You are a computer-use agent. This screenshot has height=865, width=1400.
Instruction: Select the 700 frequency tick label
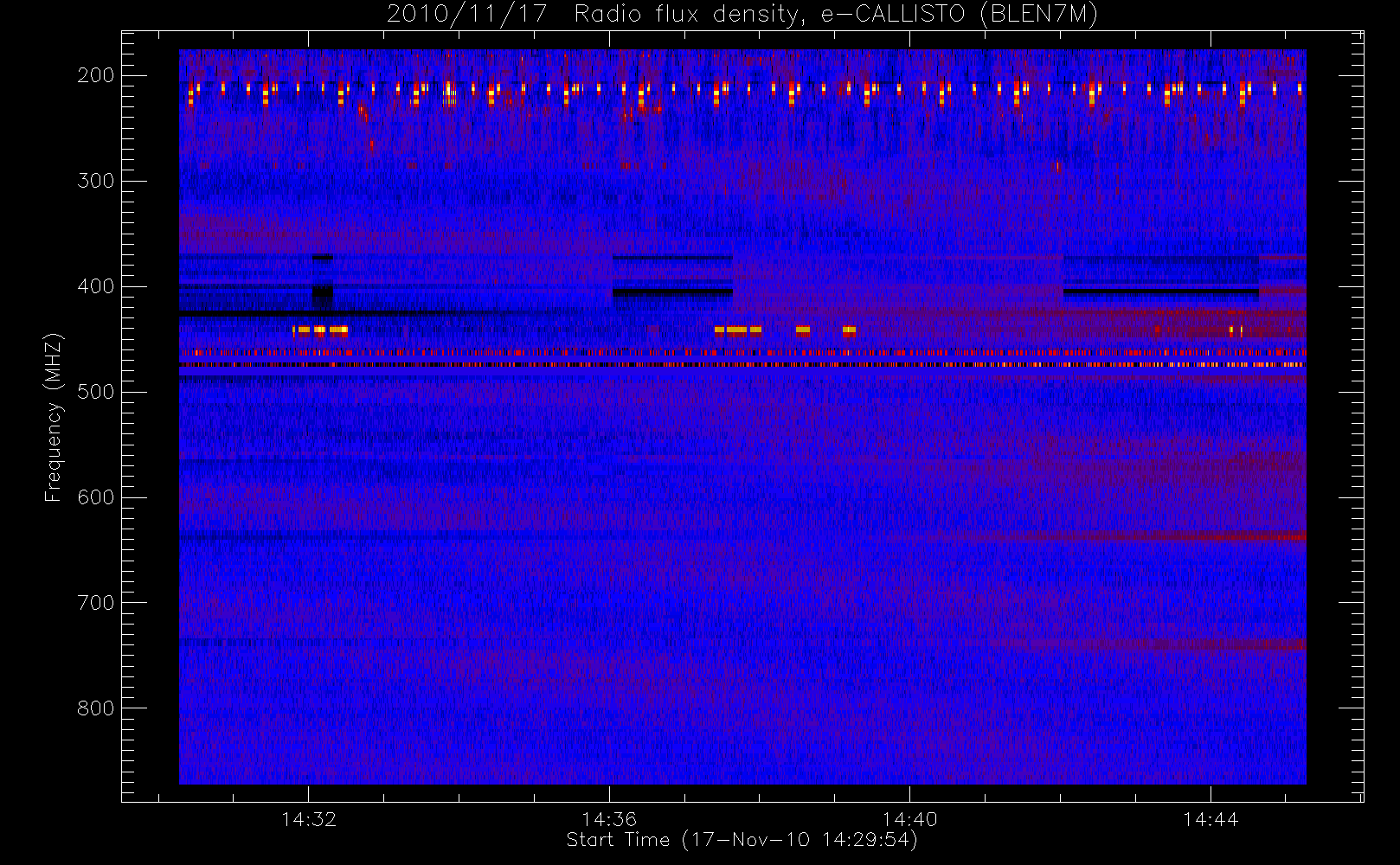[96, 603]
